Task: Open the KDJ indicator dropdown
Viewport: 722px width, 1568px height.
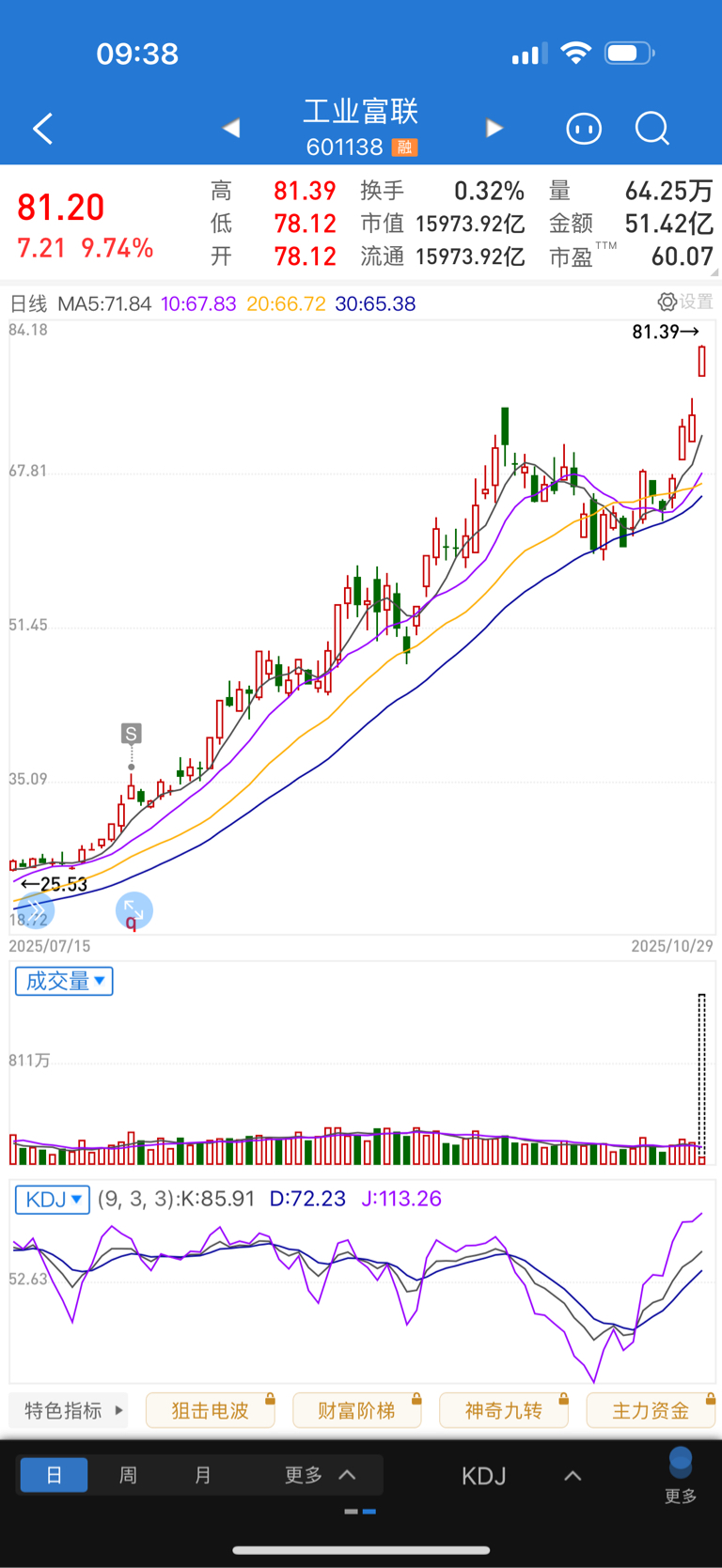Action: click(x=53, y=1199)
